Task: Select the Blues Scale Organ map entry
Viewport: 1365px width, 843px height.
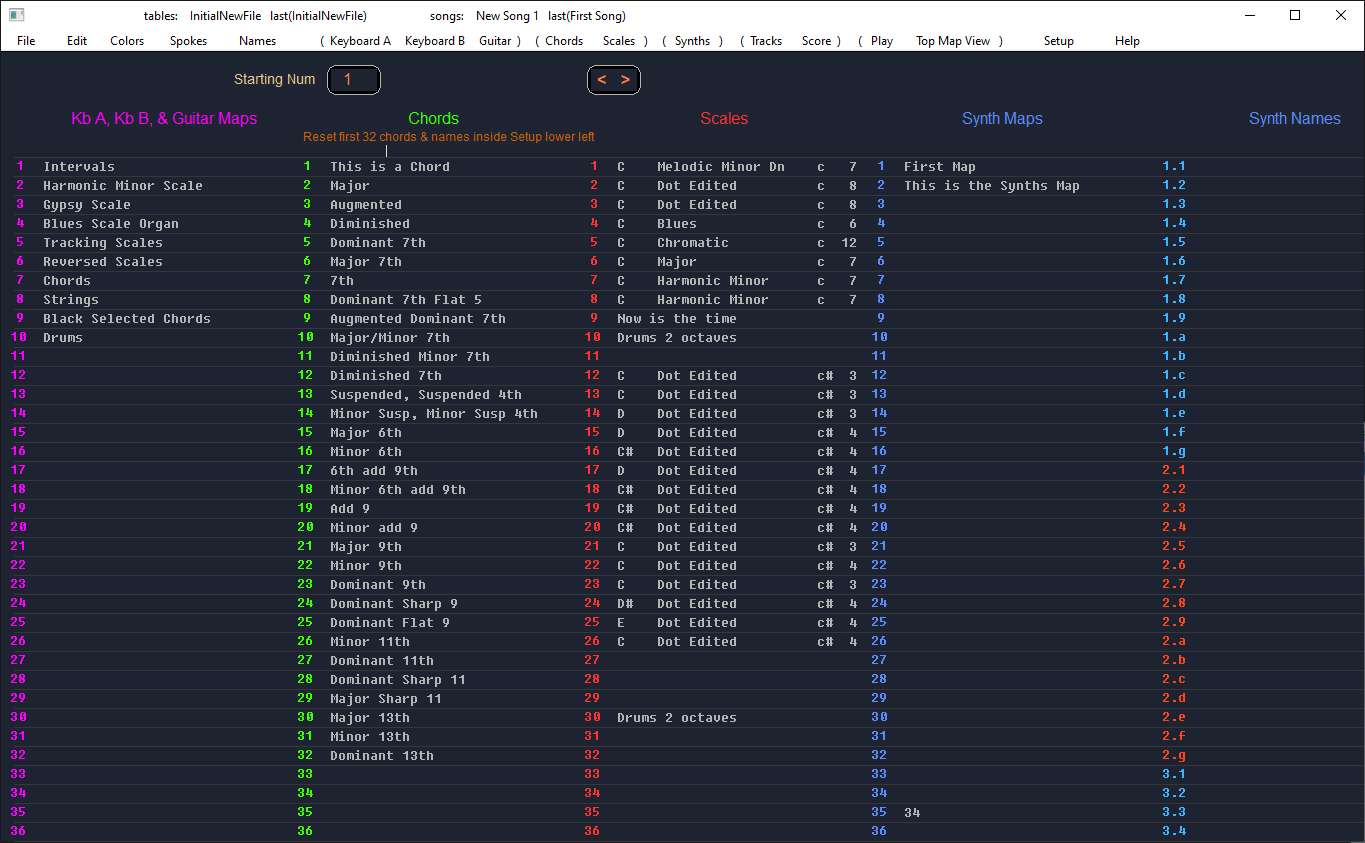Action: 111,224
